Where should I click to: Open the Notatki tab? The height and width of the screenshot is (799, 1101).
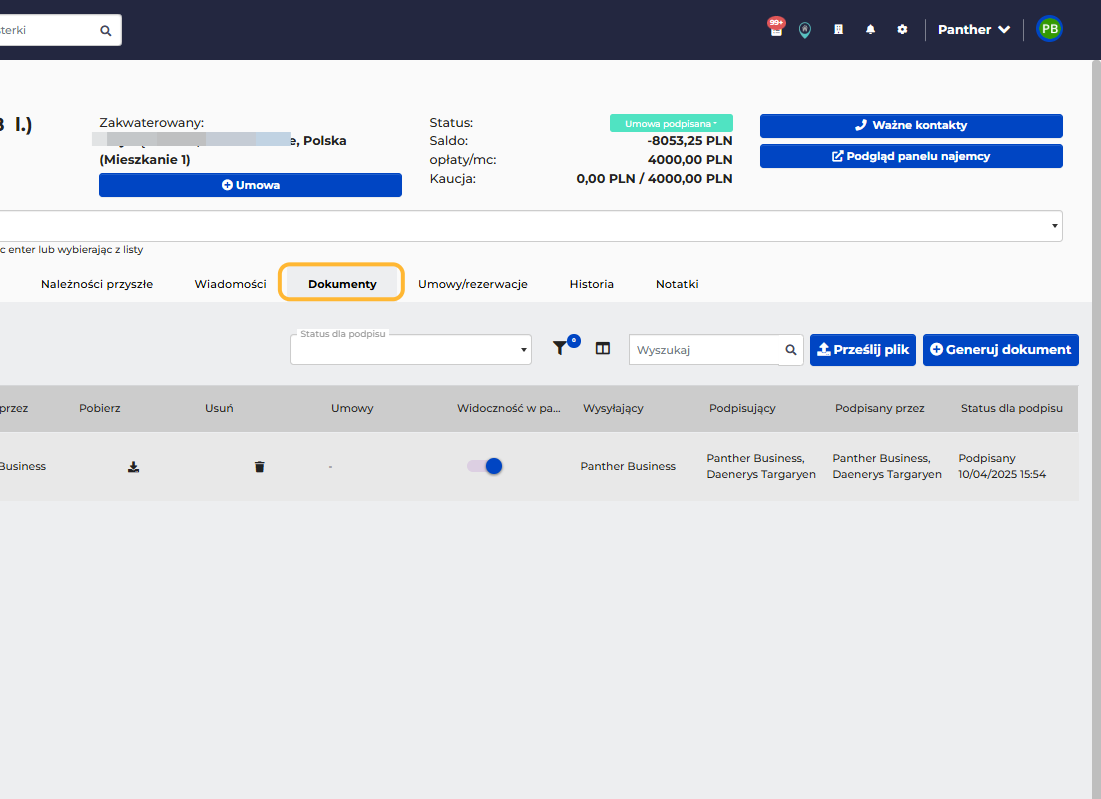(677, 284)
